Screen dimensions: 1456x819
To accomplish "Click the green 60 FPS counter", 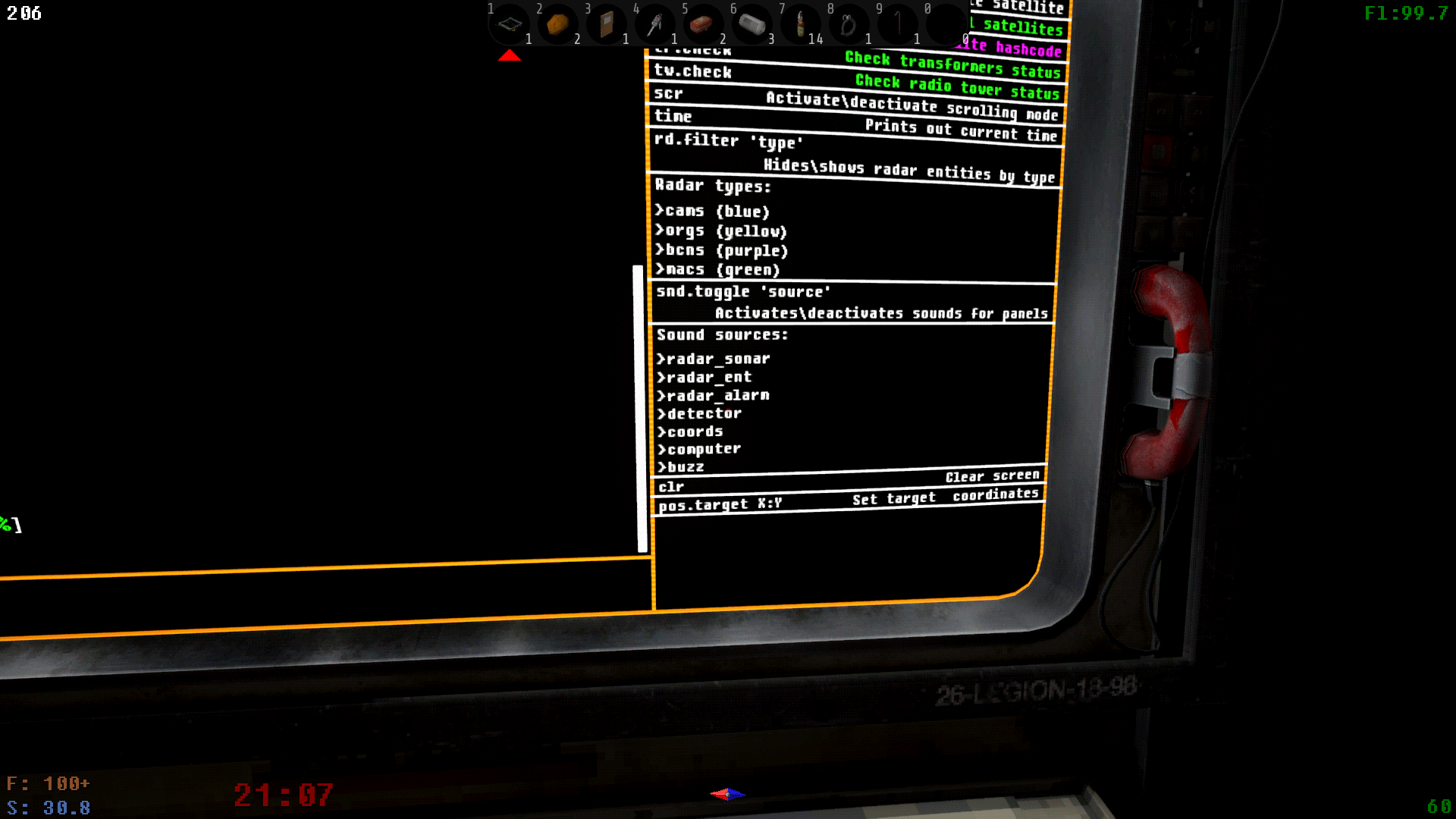I will click(x=1439, y=806).
